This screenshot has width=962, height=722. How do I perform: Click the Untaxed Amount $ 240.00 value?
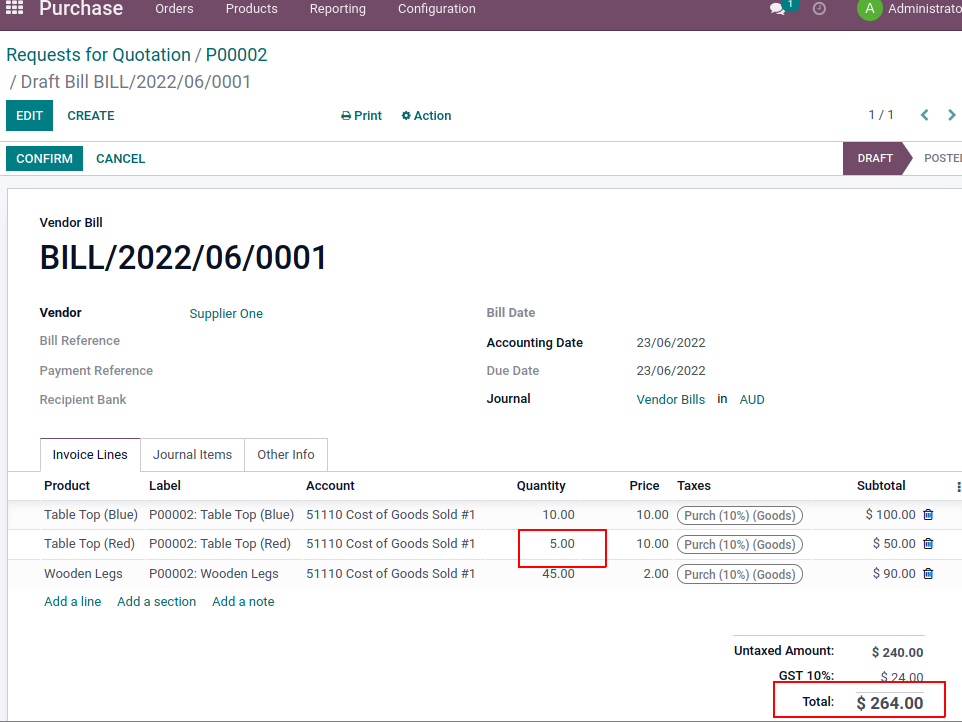coord(897,652)
